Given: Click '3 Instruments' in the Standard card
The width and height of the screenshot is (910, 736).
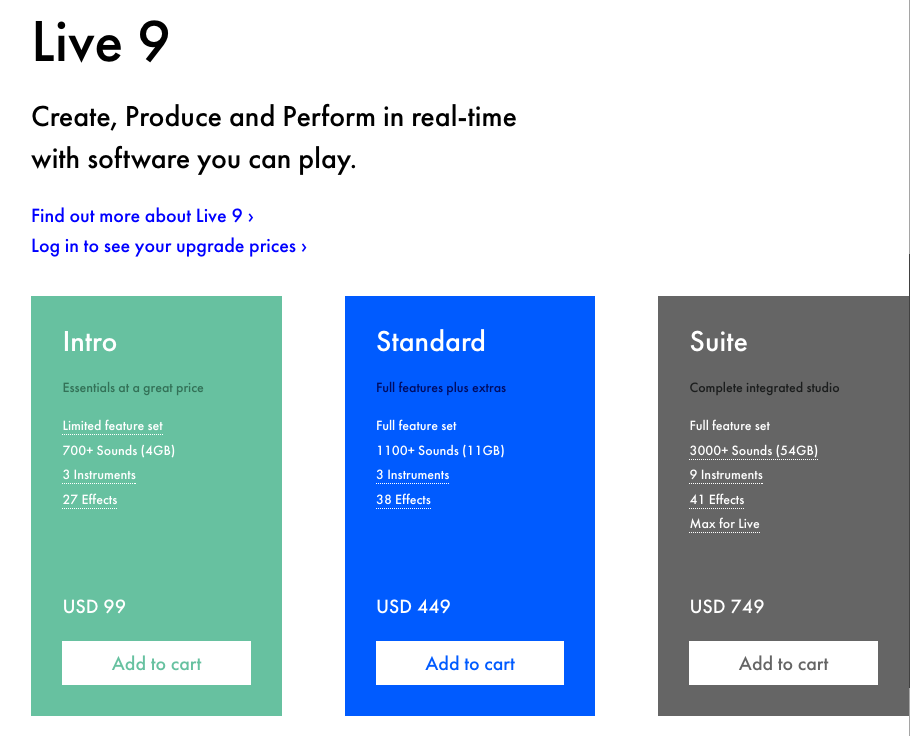Looking at the screenshot, I should [413, 475].
